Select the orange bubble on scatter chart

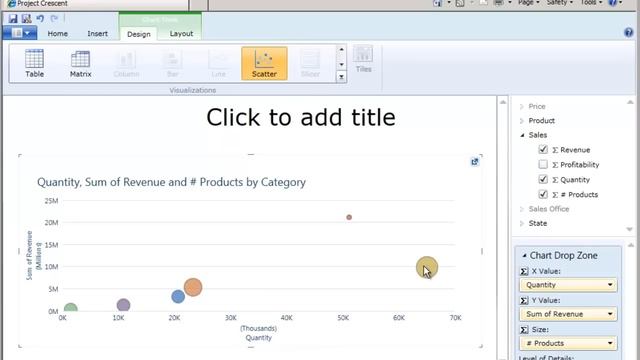pos(193,287)
